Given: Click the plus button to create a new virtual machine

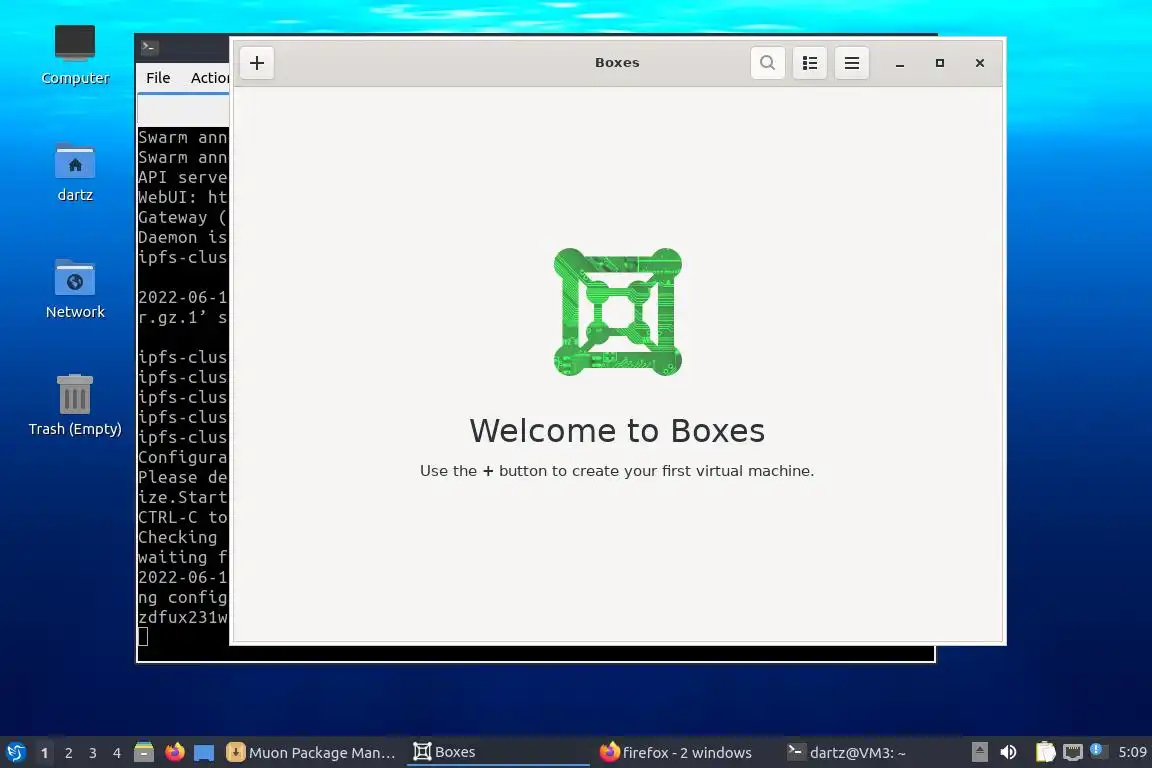Looking at the screenshot, I should pos(256,63).
